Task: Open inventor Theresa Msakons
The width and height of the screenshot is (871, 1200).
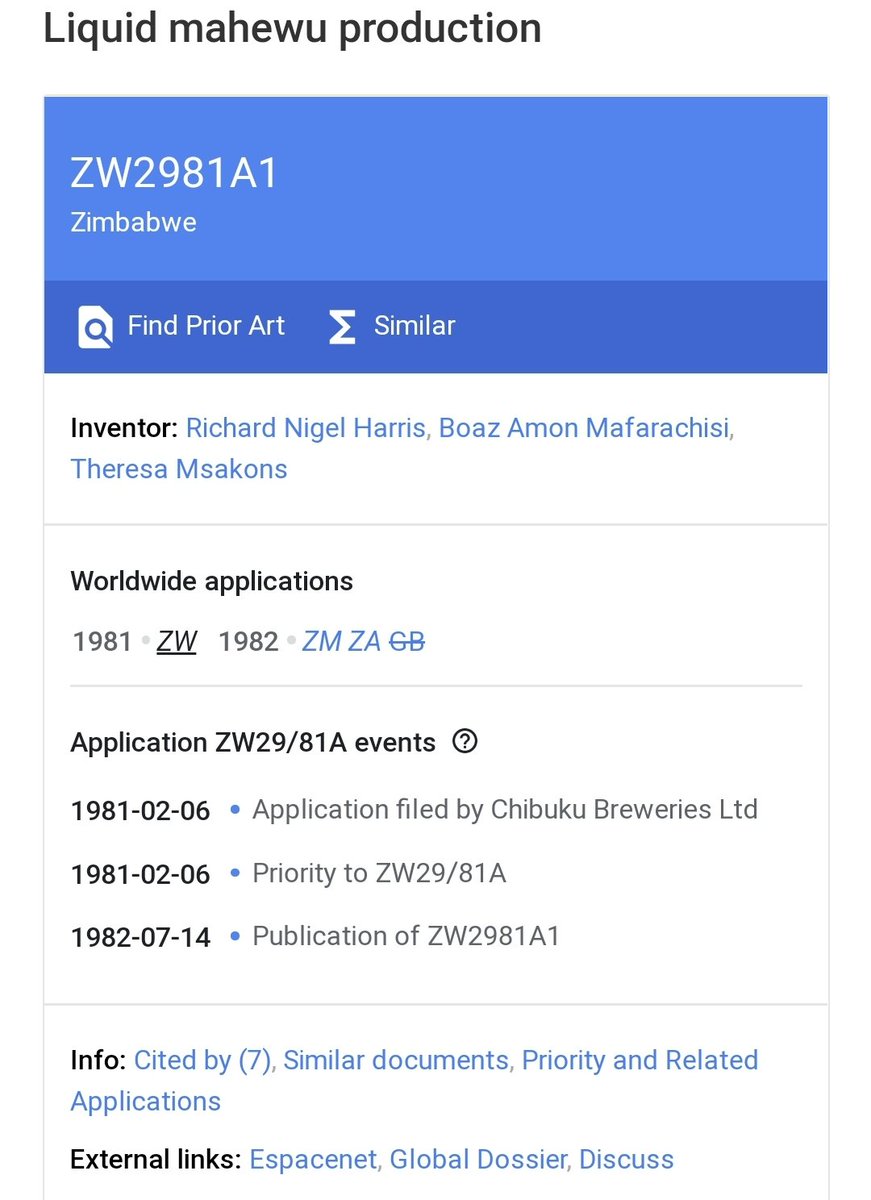Action: pos(179,469)
